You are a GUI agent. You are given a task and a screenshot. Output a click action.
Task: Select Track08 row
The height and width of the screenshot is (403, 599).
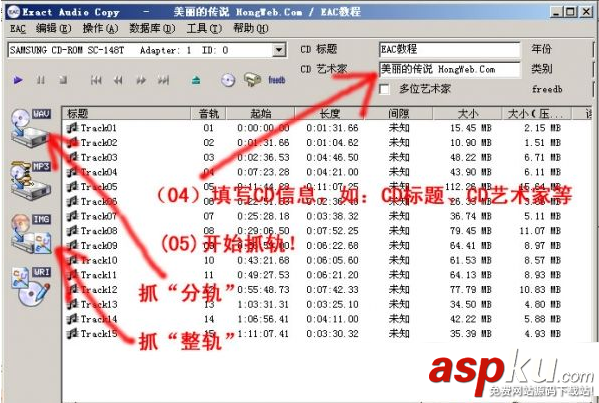(327, 231)
